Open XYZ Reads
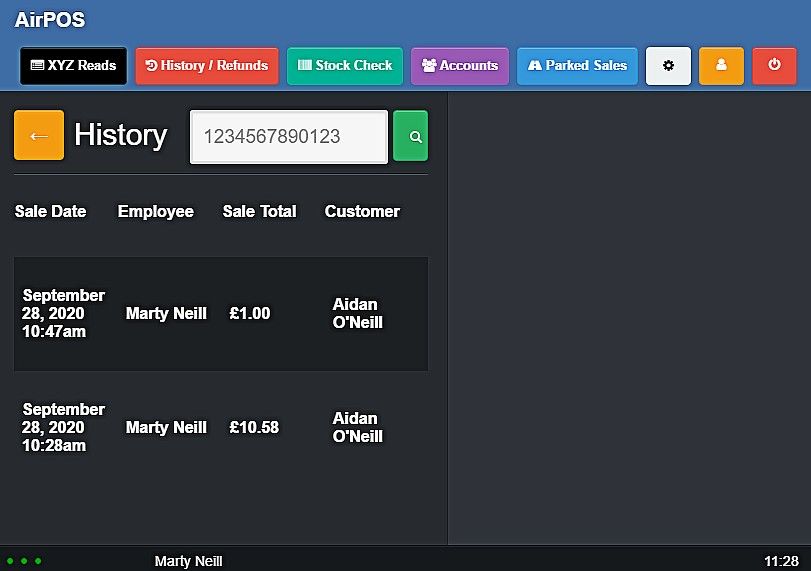This screenshot has height=571, width=811. click(x=73, y=66)
